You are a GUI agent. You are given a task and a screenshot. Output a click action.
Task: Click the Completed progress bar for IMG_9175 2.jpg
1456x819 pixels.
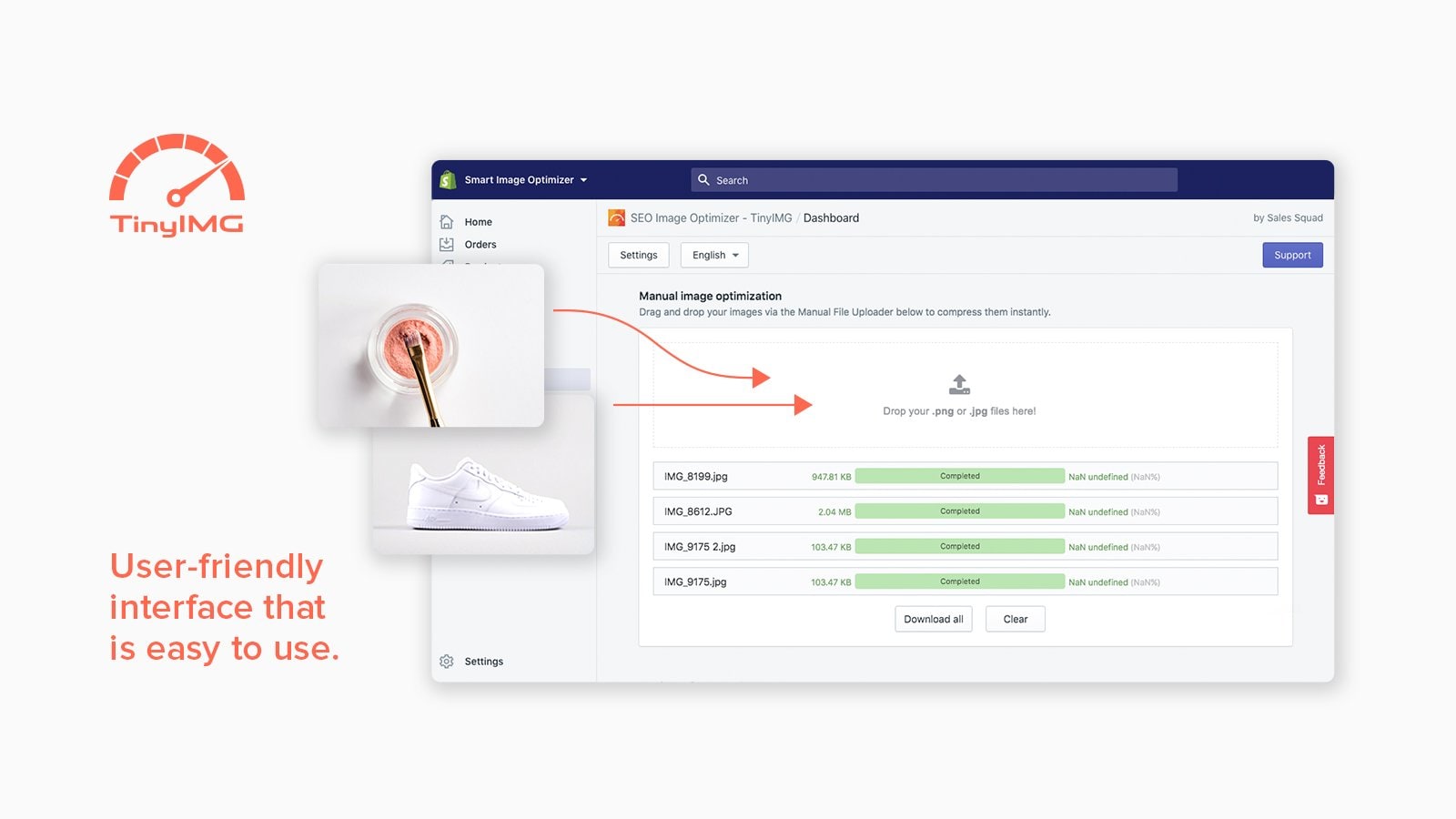960,546
